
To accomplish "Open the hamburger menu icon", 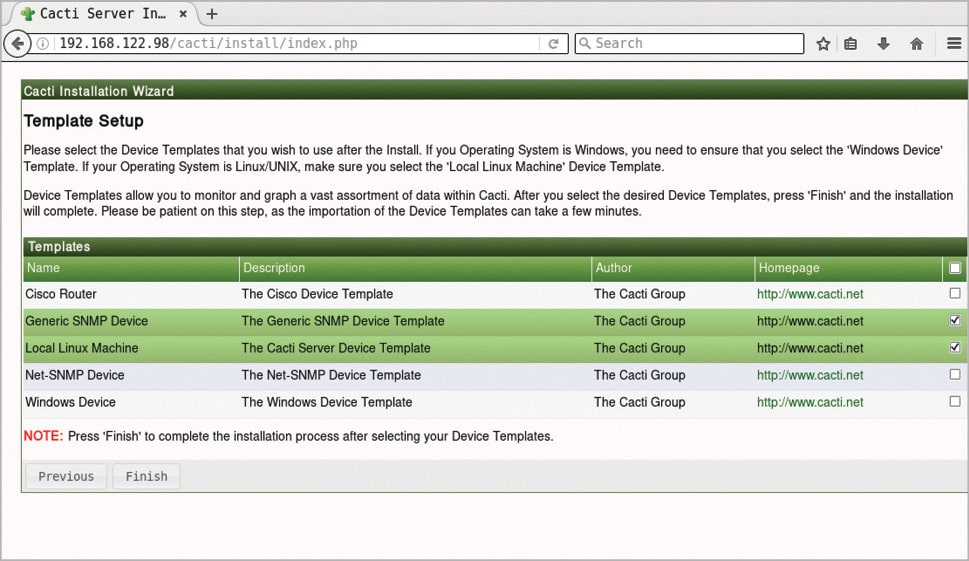I will pos(954,44).
